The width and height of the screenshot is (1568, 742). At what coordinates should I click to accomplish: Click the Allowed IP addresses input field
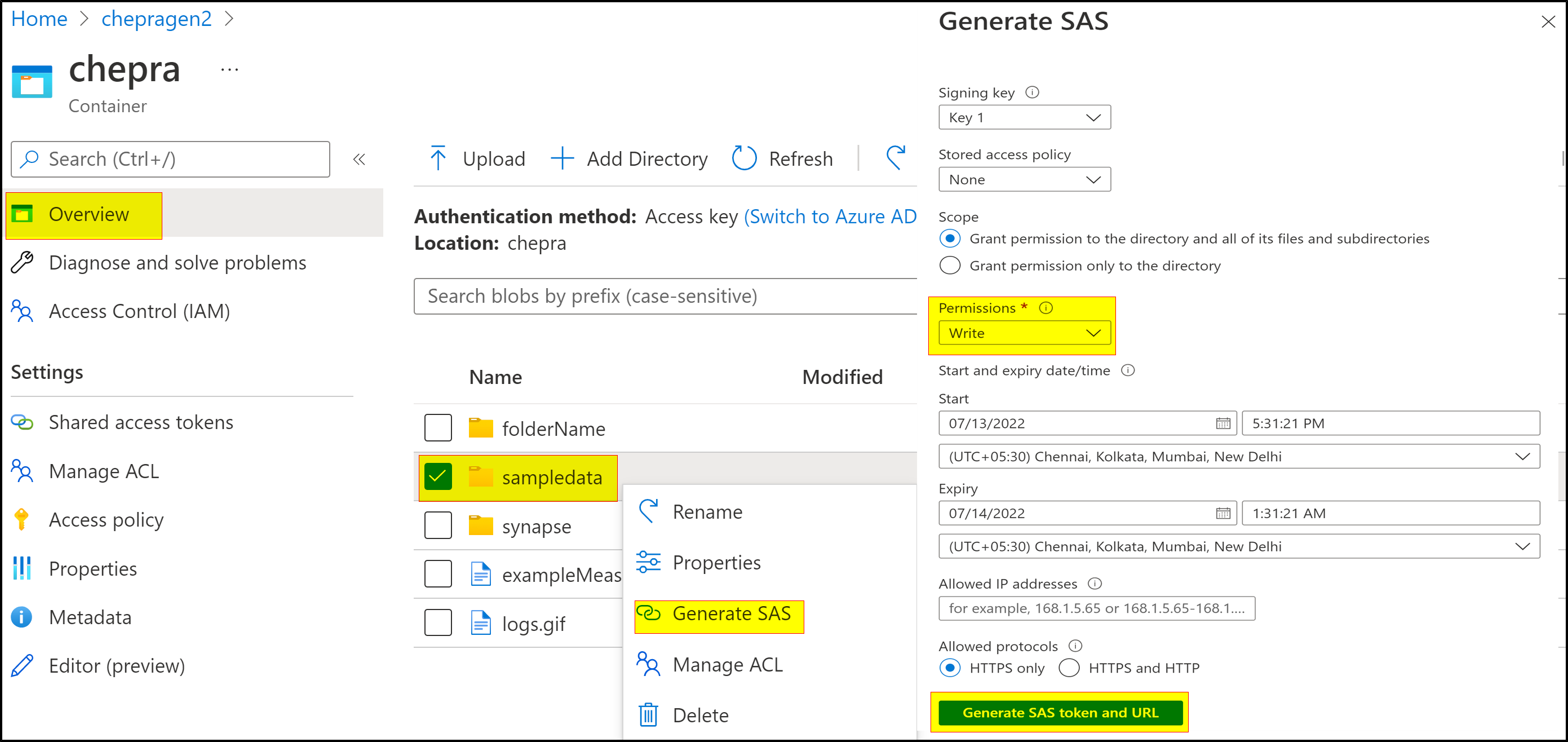[1097, 608]
